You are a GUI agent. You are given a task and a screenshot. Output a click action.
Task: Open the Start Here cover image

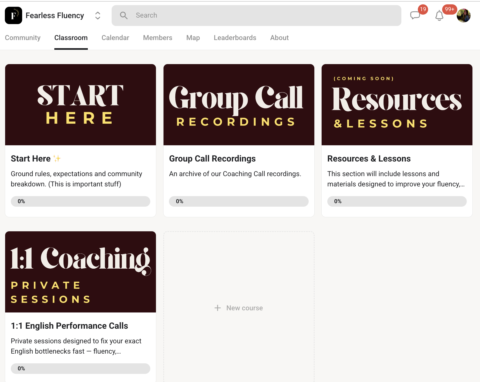coord(80,105)
